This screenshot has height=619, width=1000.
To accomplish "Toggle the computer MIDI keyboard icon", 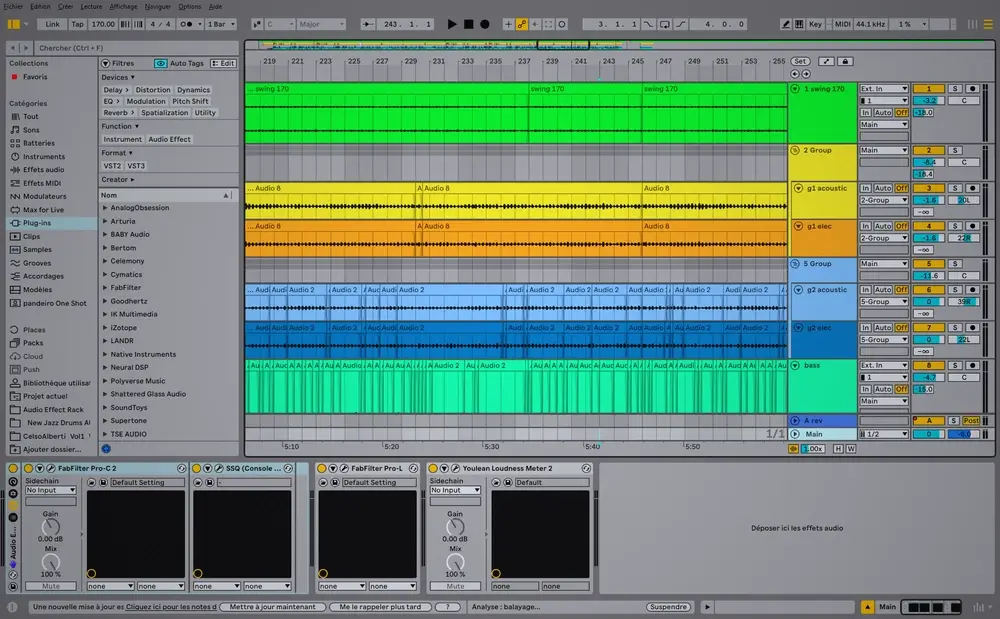I will (x=799, y=24).
